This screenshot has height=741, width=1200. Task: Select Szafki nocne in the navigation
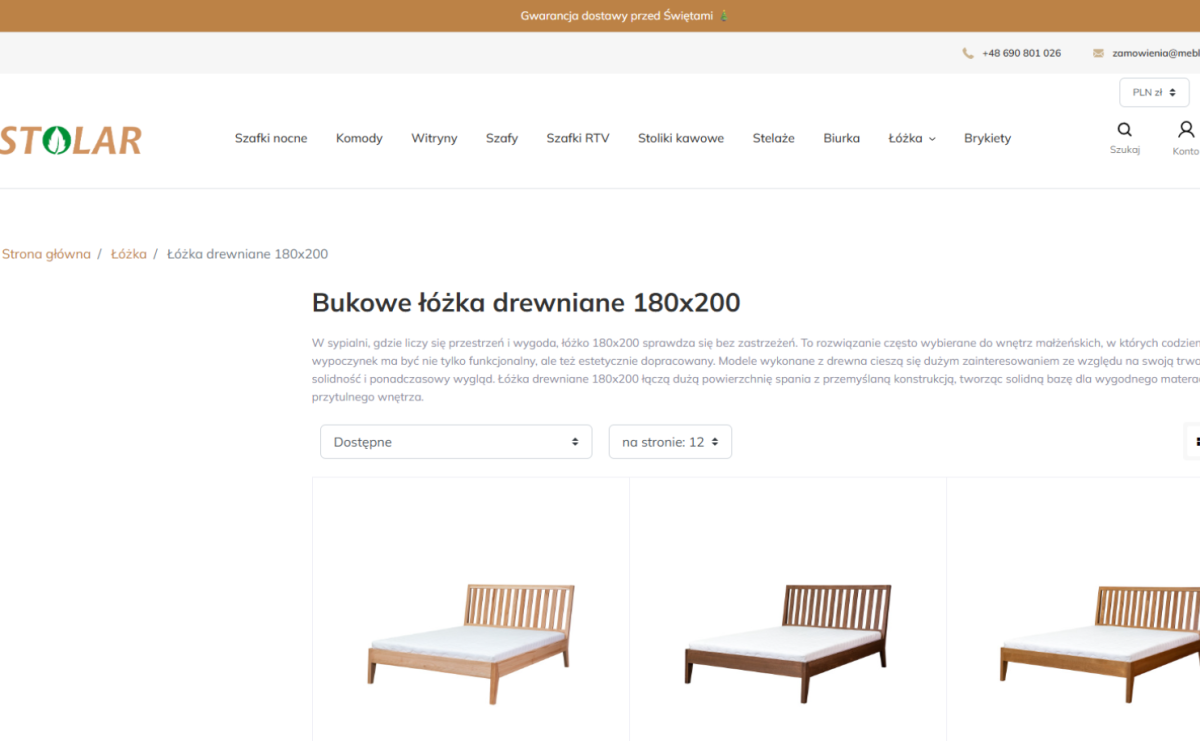[x=271, y=138]
